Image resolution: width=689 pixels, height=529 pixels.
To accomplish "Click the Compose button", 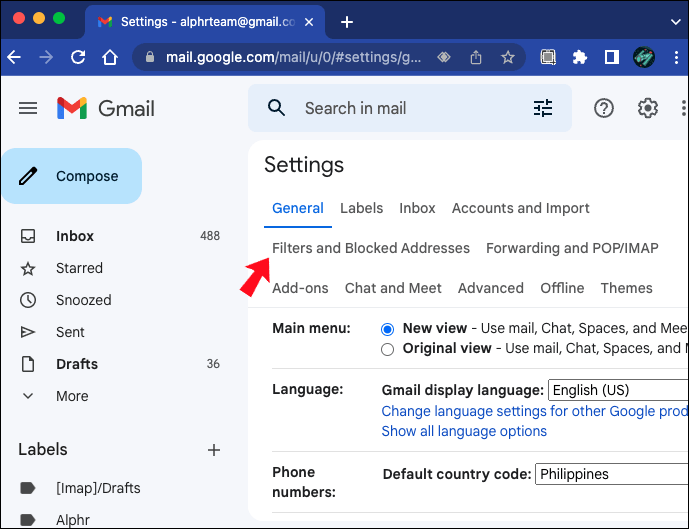I will [72, 176].
